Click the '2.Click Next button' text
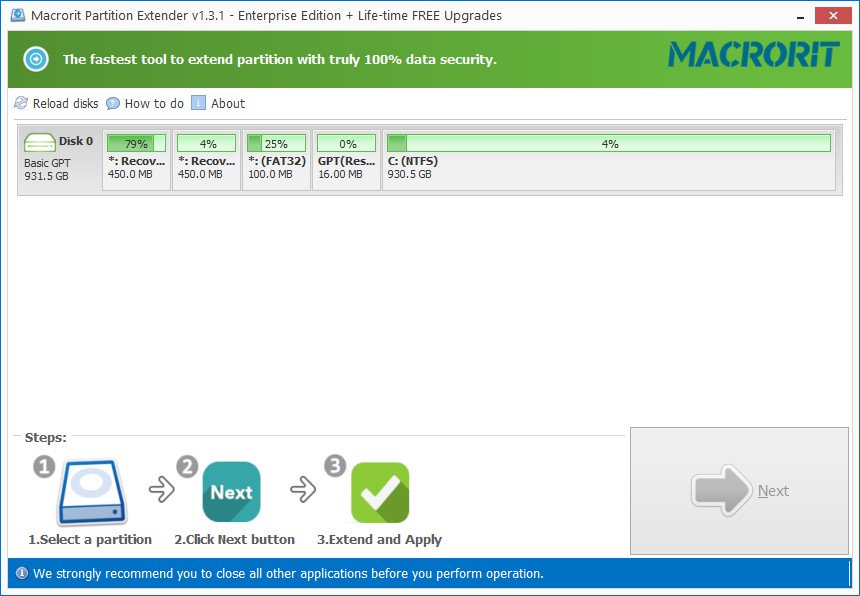 click(234, 540)
